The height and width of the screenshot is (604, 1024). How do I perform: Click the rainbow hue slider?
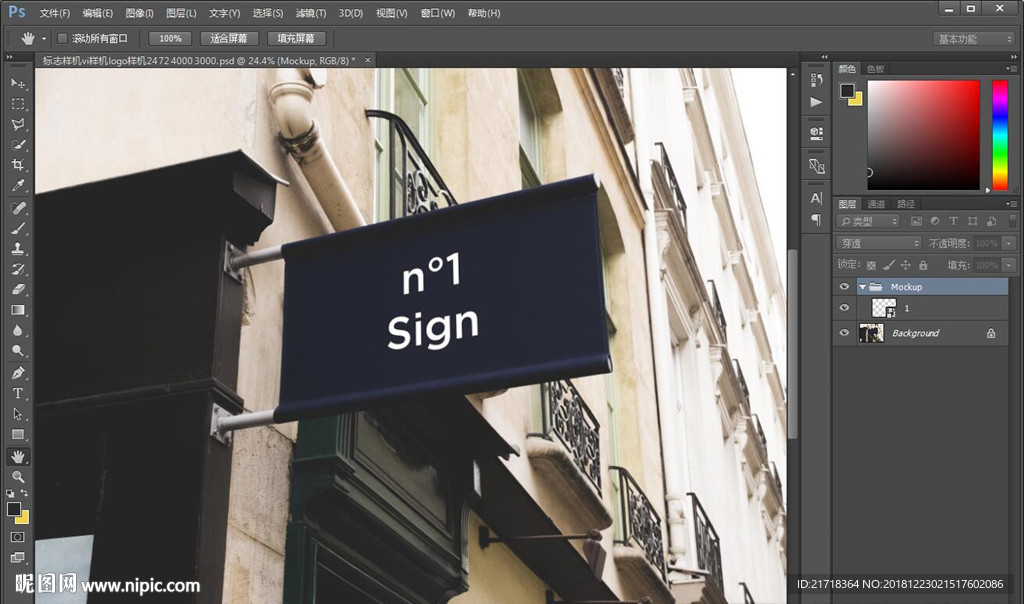point(1000,135)
